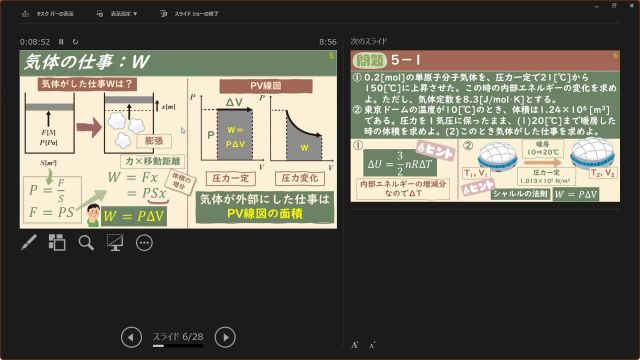Pause the presentation timer

point(61,42)
